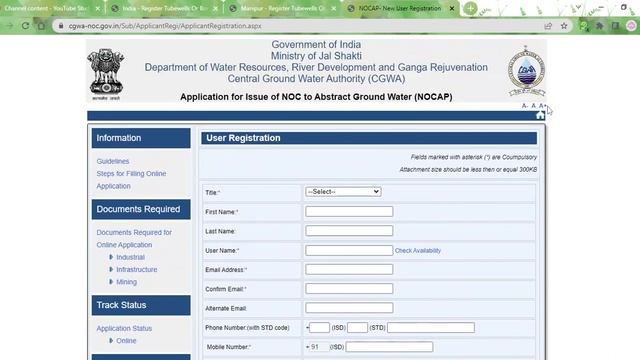Switch to Manipur Register Tubewells tab
This screenshot has height=360, width=640.
coord(282,8)
